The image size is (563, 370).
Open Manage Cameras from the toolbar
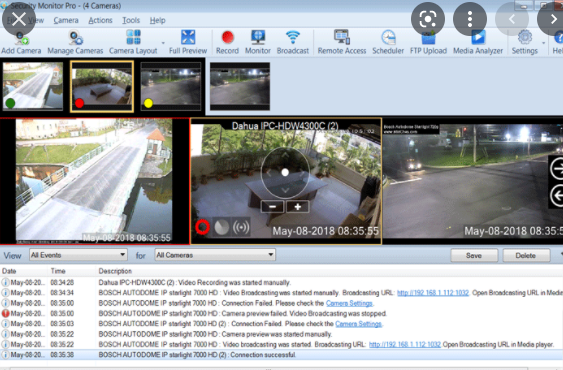(75, 42)
